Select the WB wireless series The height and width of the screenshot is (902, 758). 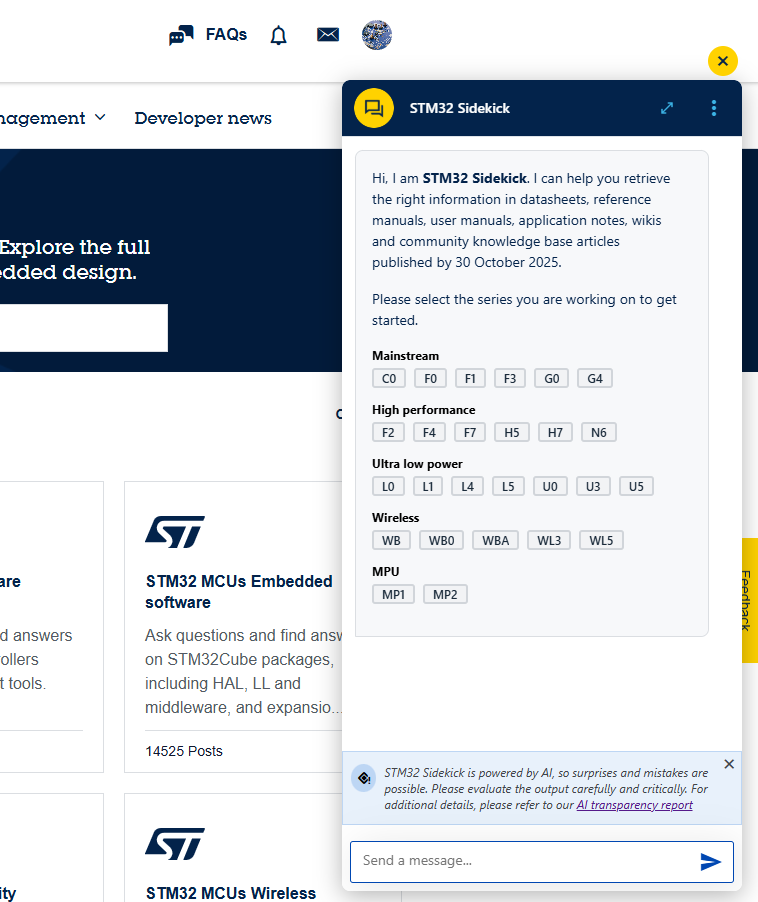[391, 541]
